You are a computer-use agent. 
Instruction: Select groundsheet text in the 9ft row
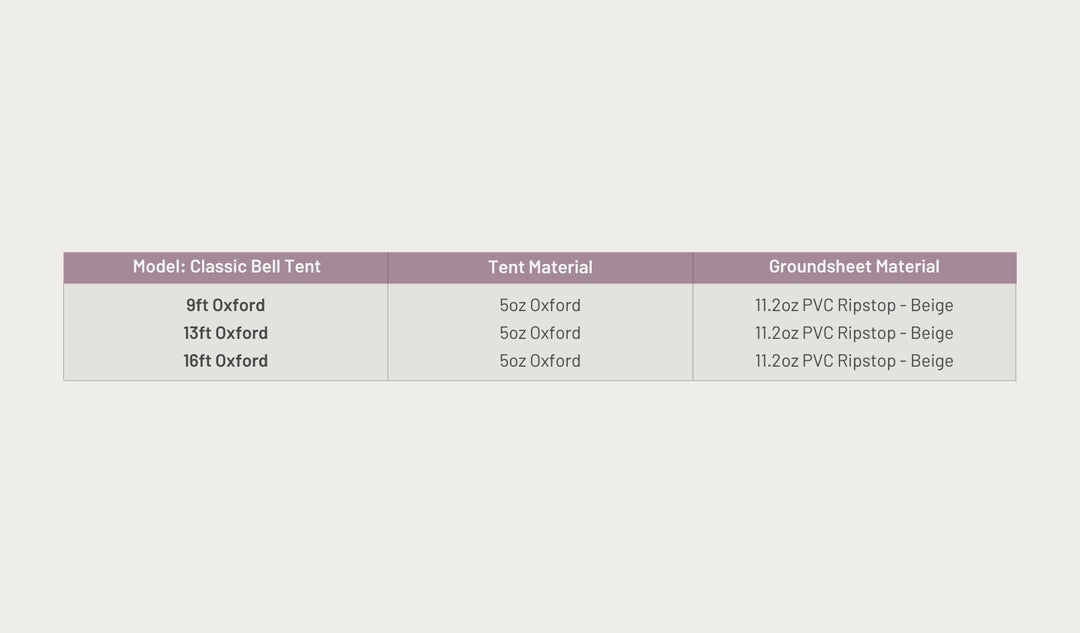pos(854,305)
